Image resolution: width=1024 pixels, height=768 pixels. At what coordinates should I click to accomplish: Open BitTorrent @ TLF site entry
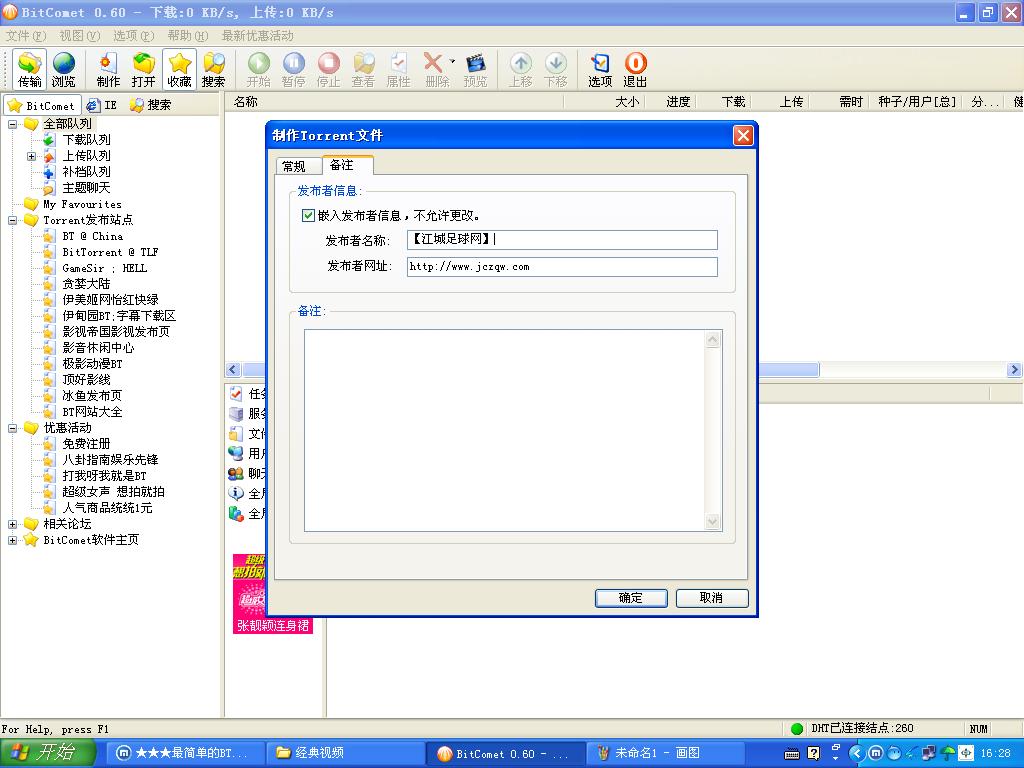(x=110, y=252)
